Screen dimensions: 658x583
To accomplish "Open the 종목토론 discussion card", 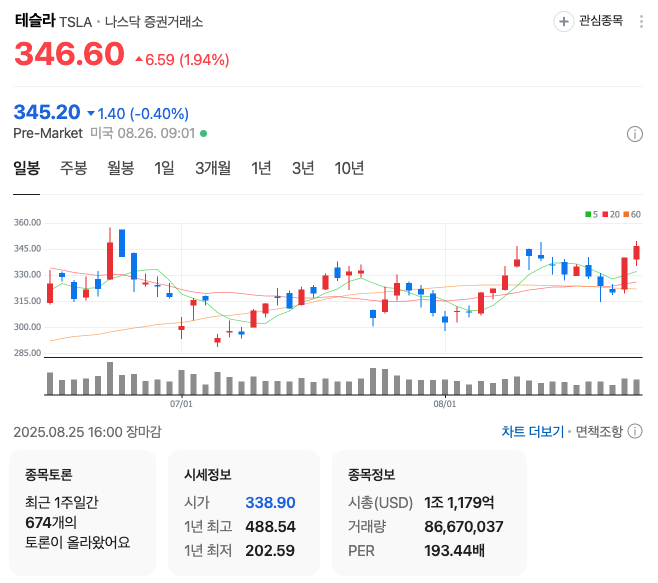I will point(82,513).
